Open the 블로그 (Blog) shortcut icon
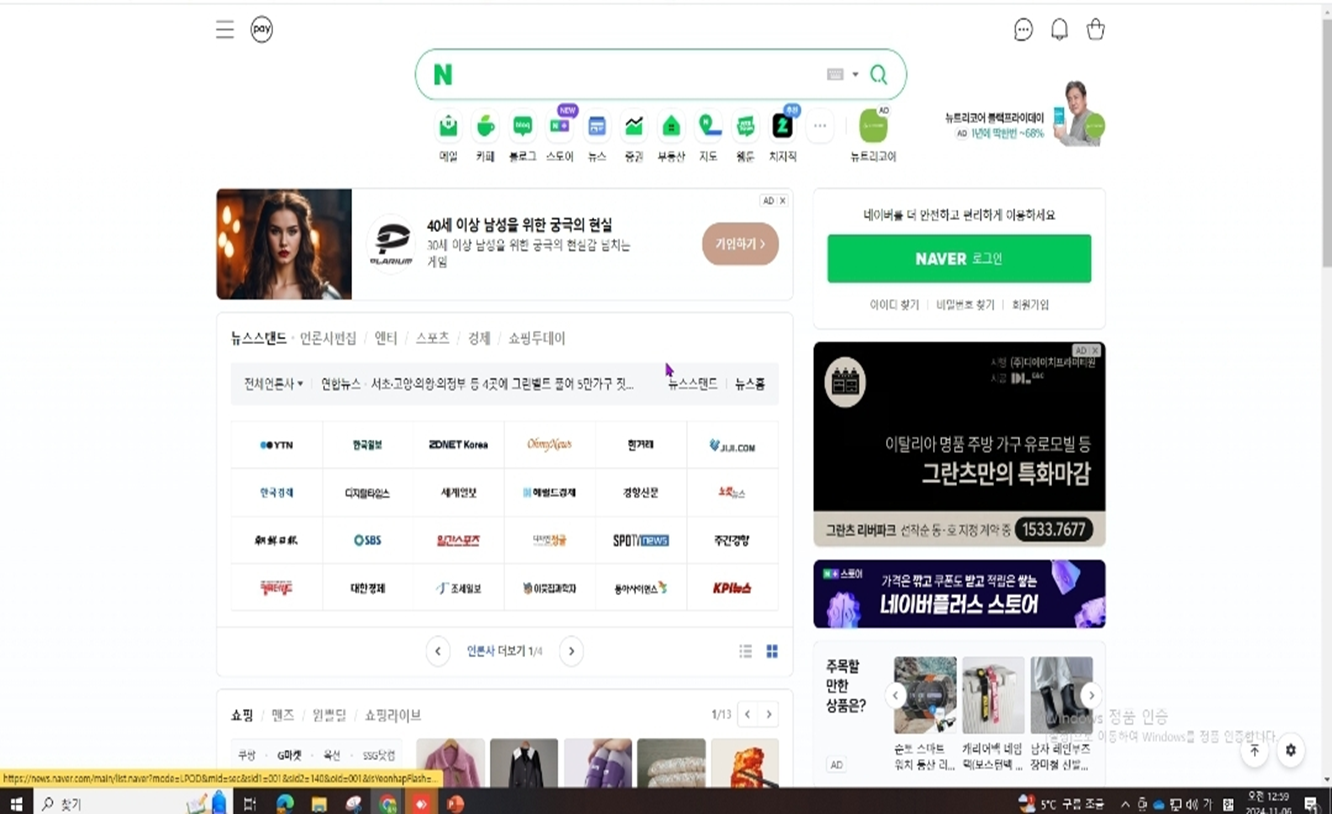This screenshot has height=814, width=1332. (522, 126)
